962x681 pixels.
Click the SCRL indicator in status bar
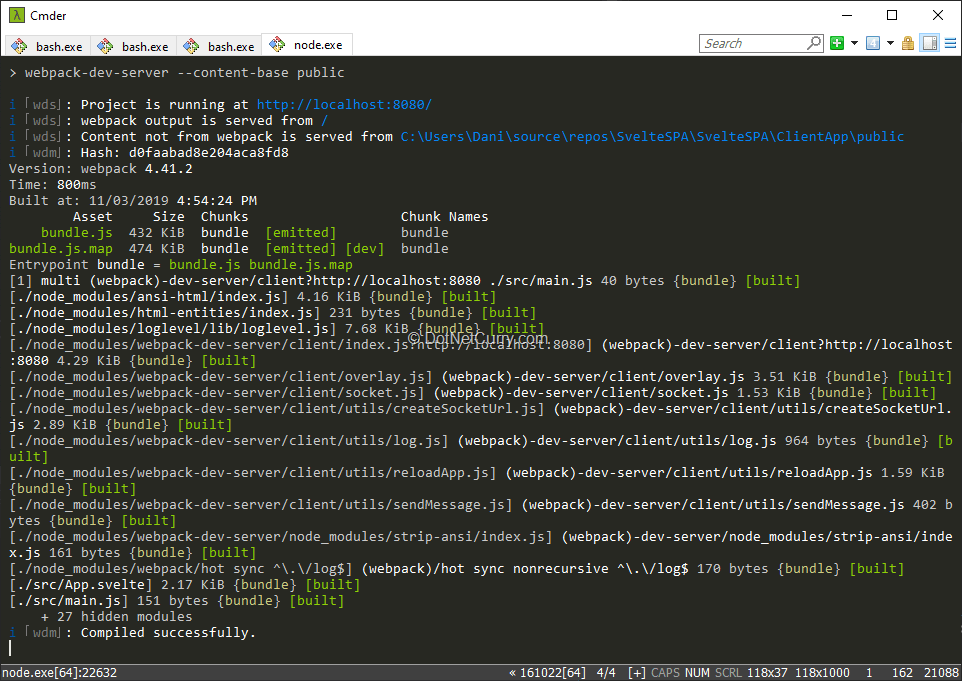pyautogui.click(x=728, y=672)
